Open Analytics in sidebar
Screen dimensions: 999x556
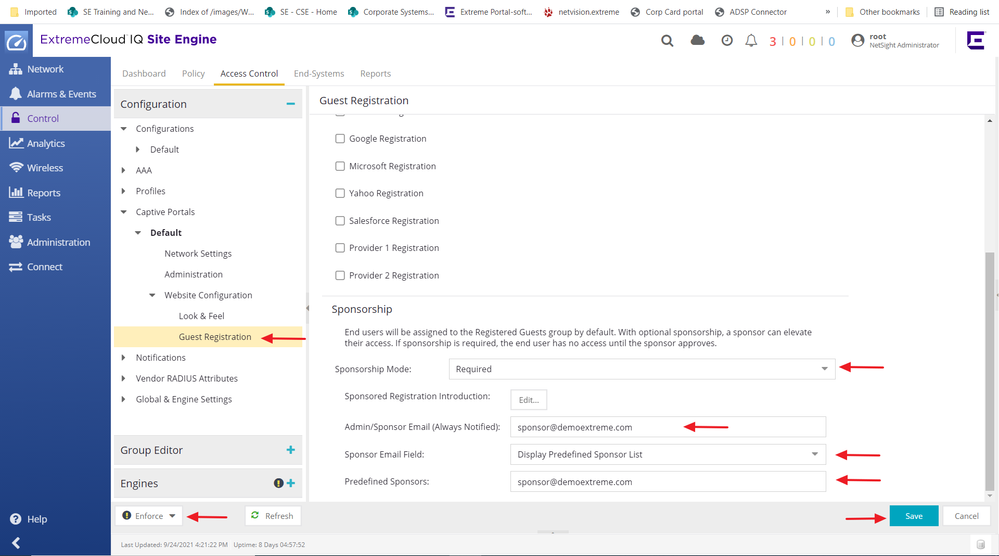coord(55,143)
